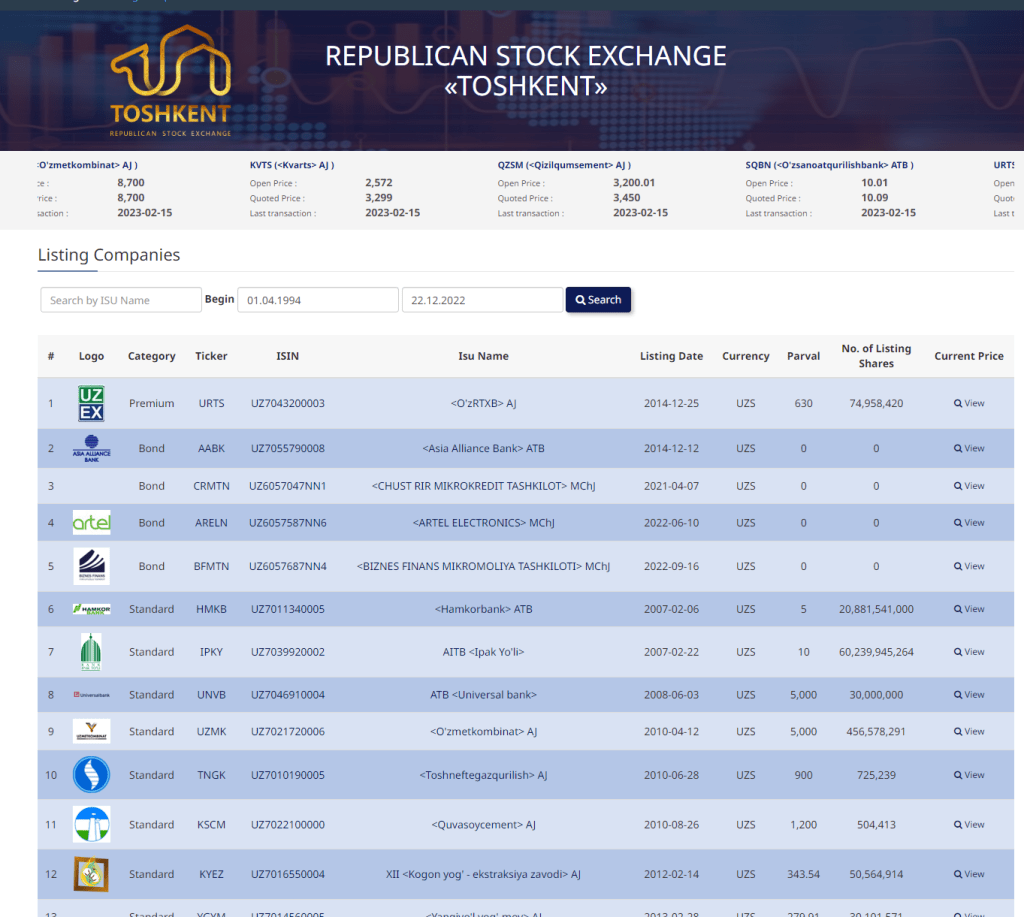View current price for URTS
1024x917 pixels.
click(969, 404)
